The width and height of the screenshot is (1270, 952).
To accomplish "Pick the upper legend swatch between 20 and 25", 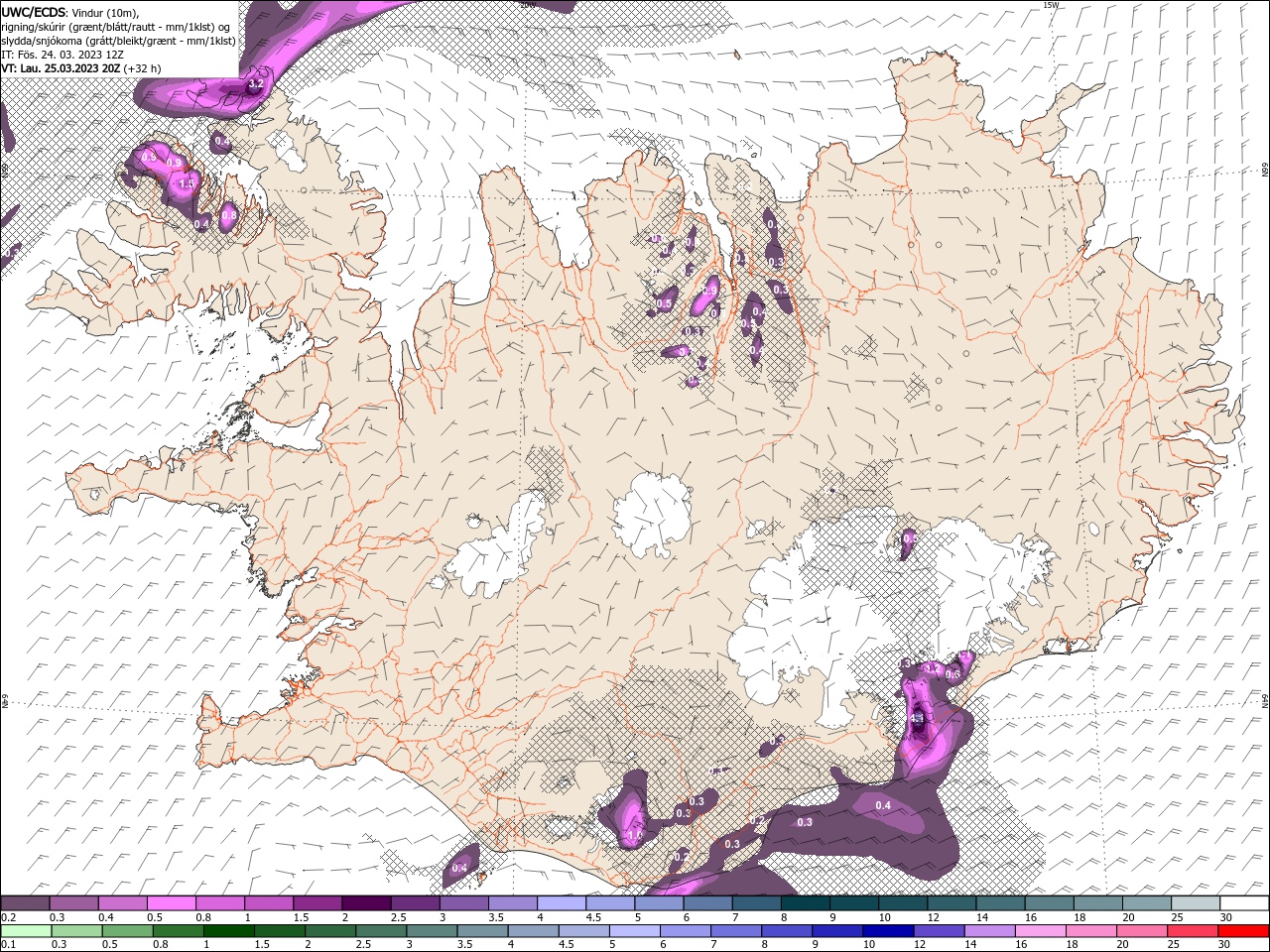I will tap(1147, 903).
